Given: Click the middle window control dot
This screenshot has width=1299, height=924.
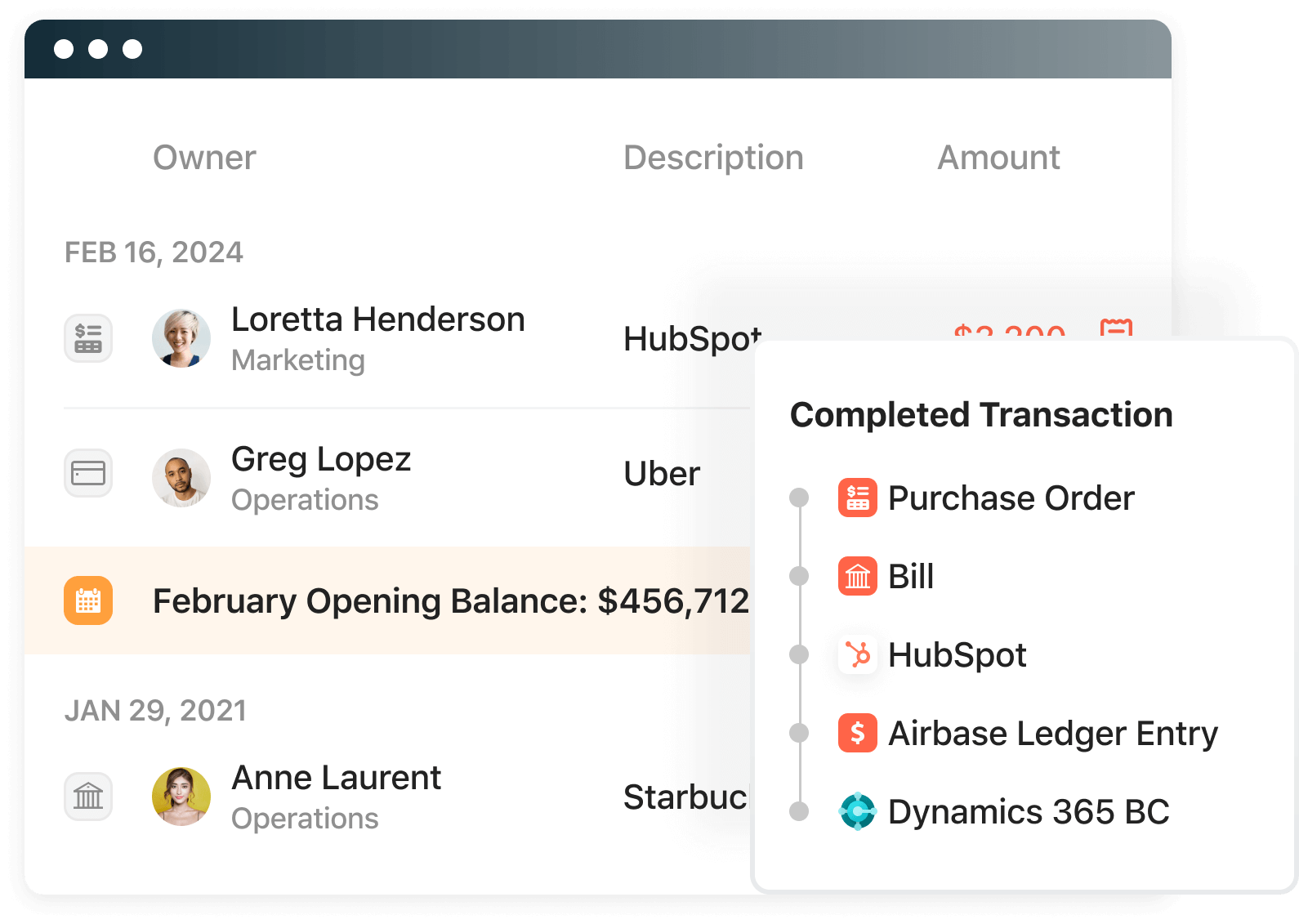Looking at the screenshot, I should pyautogui.click(x=98, y=49).
